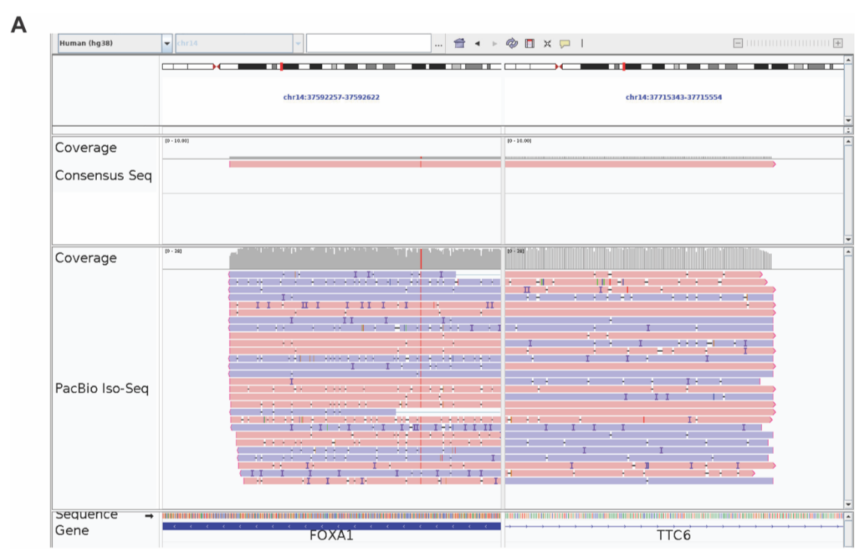Screen dimensions: 867x549
Task: Click the TTC6 gene annotation
Action: point(673,527)
